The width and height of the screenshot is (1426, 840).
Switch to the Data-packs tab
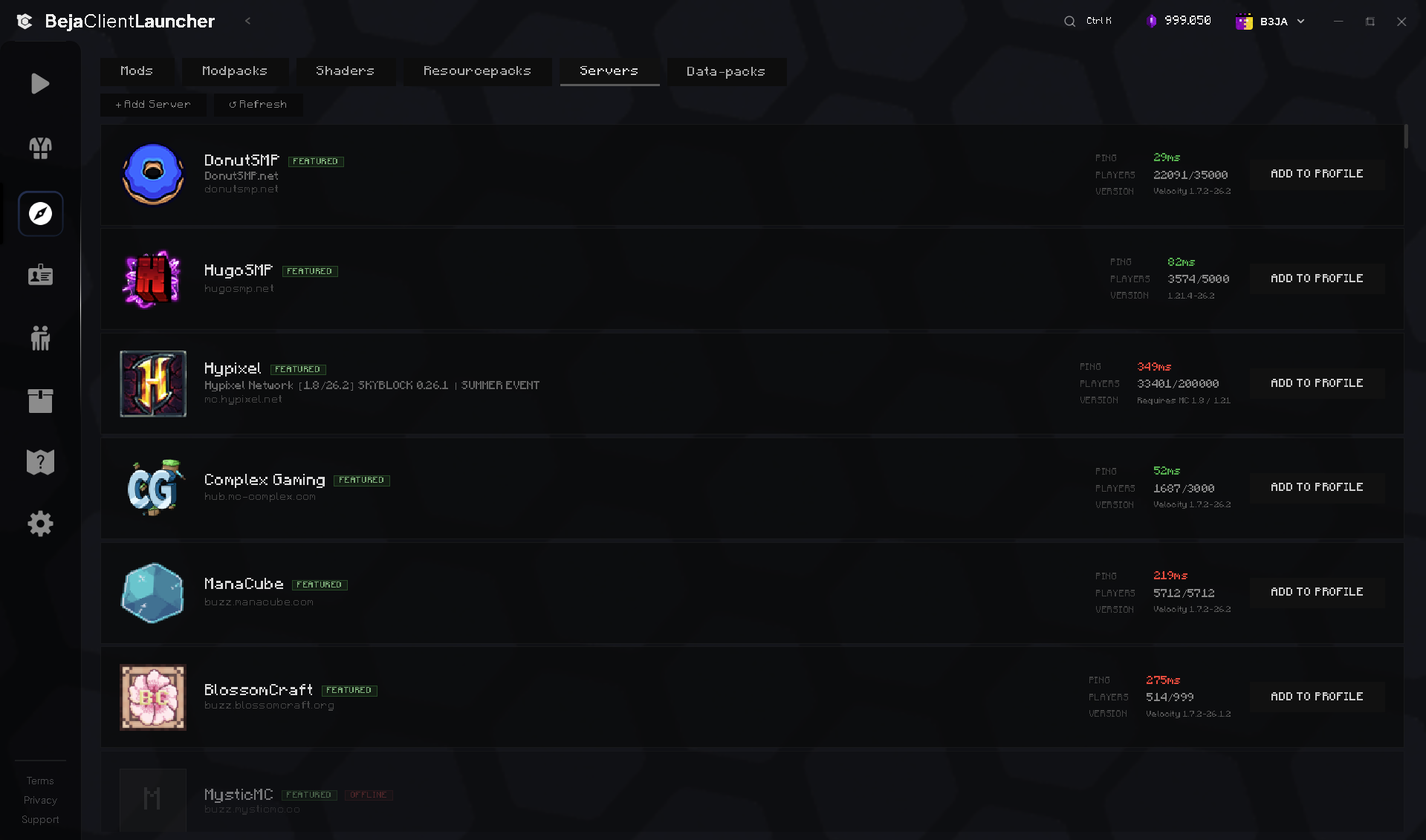tap(726, 72)
